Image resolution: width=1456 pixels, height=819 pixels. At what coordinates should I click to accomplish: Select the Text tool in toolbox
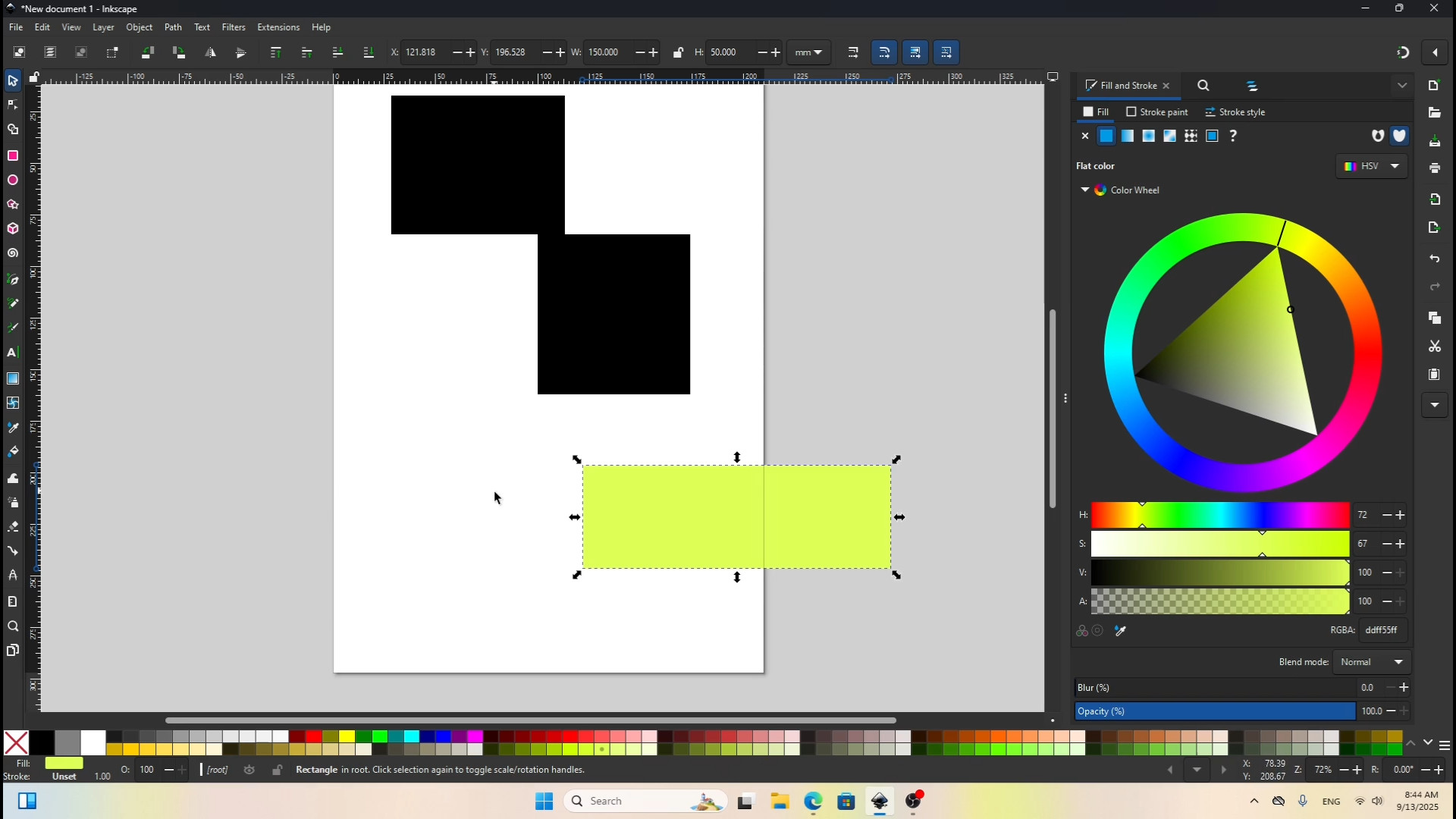coord(13,353)
